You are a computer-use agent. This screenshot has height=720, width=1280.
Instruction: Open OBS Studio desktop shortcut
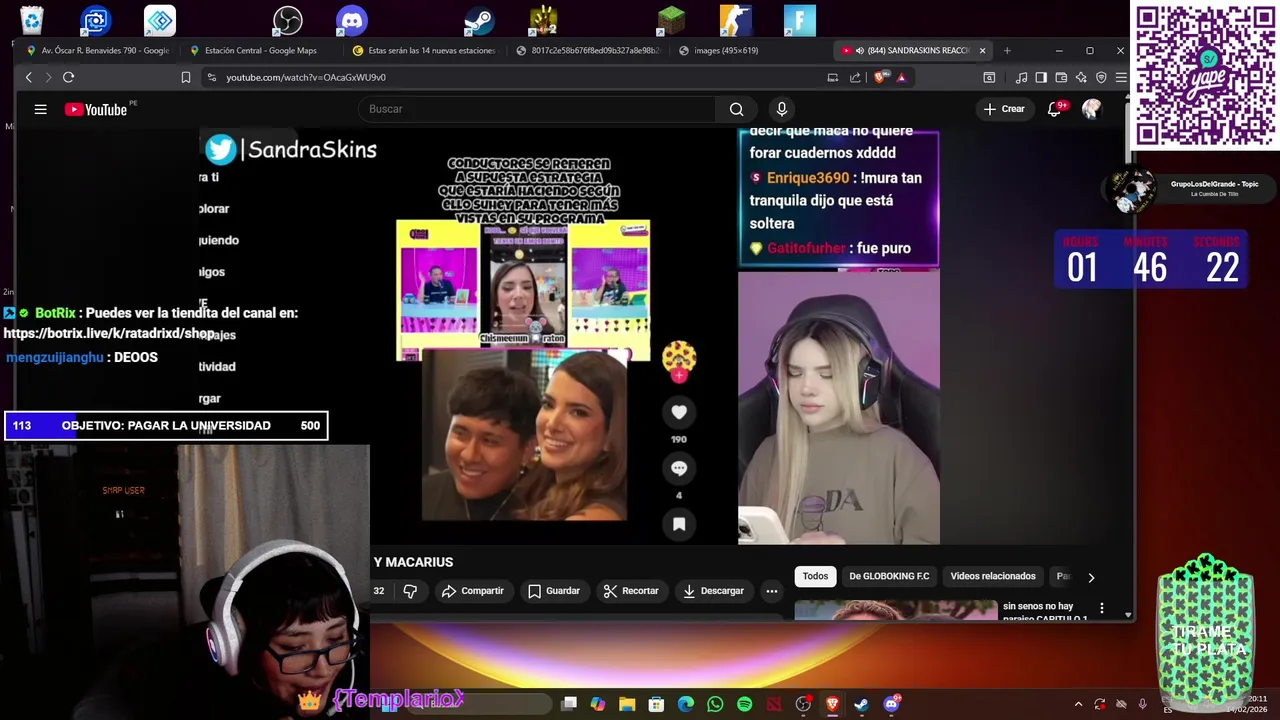click(288, 20)
